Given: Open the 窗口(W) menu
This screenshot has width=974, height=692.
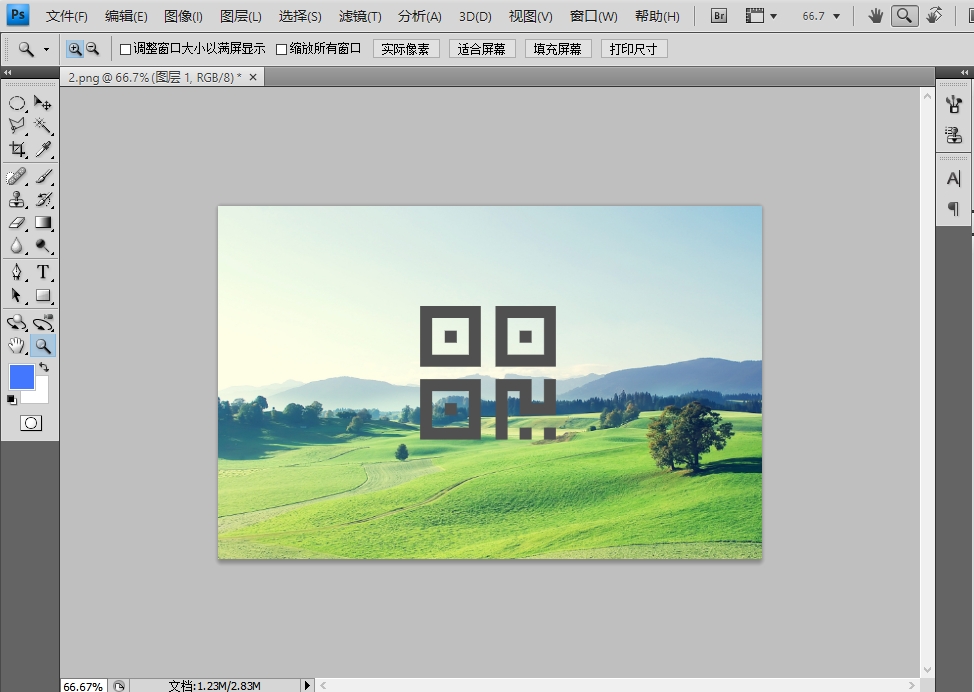Looking at the screenshot, I should 594,17.
